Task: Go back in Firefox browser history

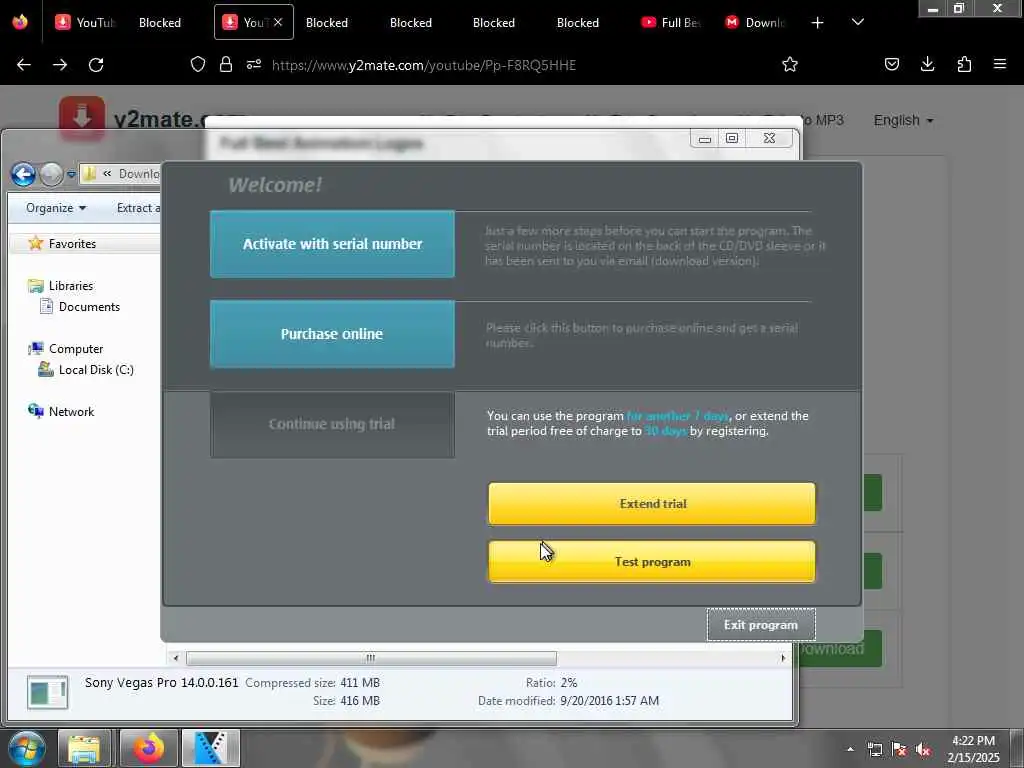Action: (x=24, y=65)
